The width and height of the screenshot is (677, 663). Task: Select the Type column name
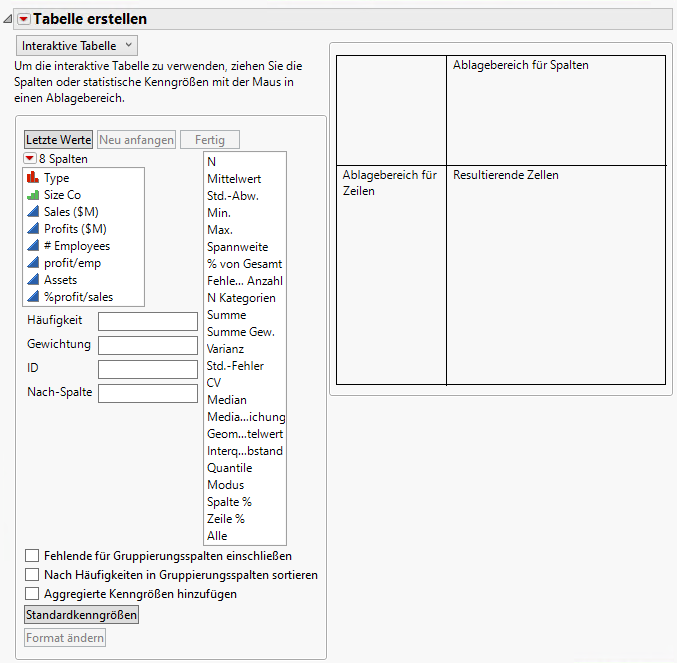pyautogui.click(x=57, y=178)
